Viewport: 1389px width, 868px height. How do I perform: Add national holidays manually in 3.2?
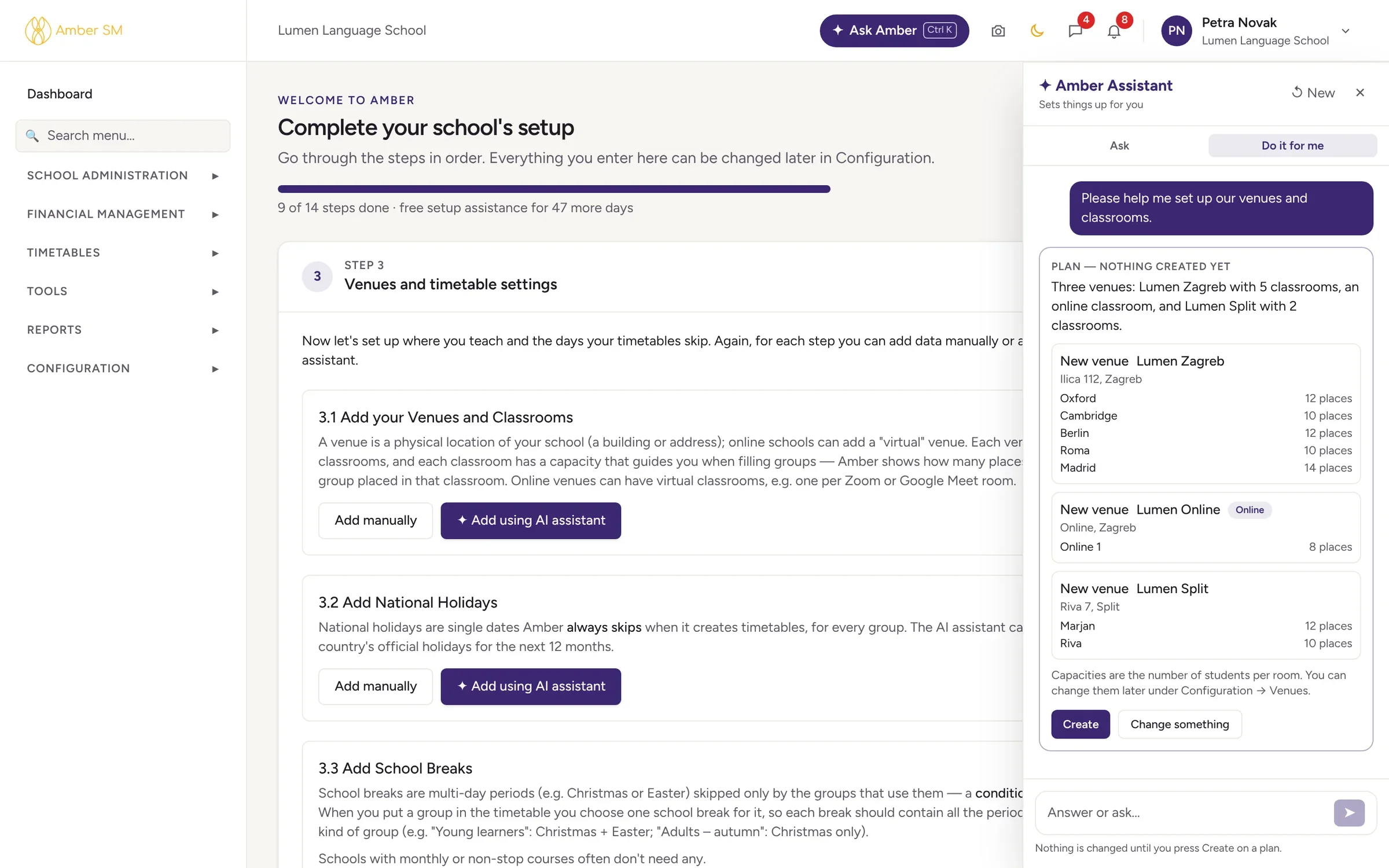[x=376, y=686]
